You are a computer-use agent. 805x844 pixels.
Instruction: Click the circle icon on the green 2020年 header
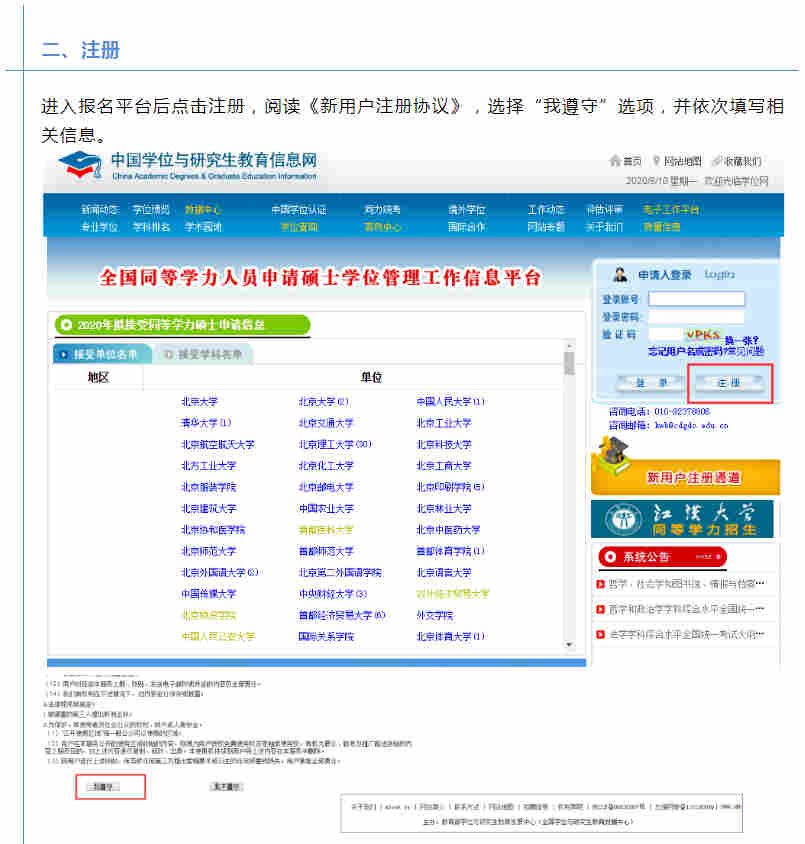click(x=66, y=325)
